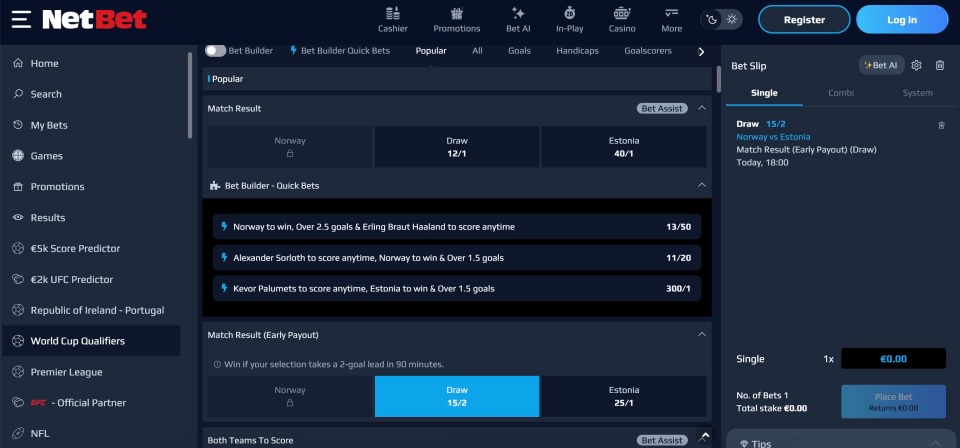
Task: Open the Promotions gift icon in header
Action: coord(457,14)
